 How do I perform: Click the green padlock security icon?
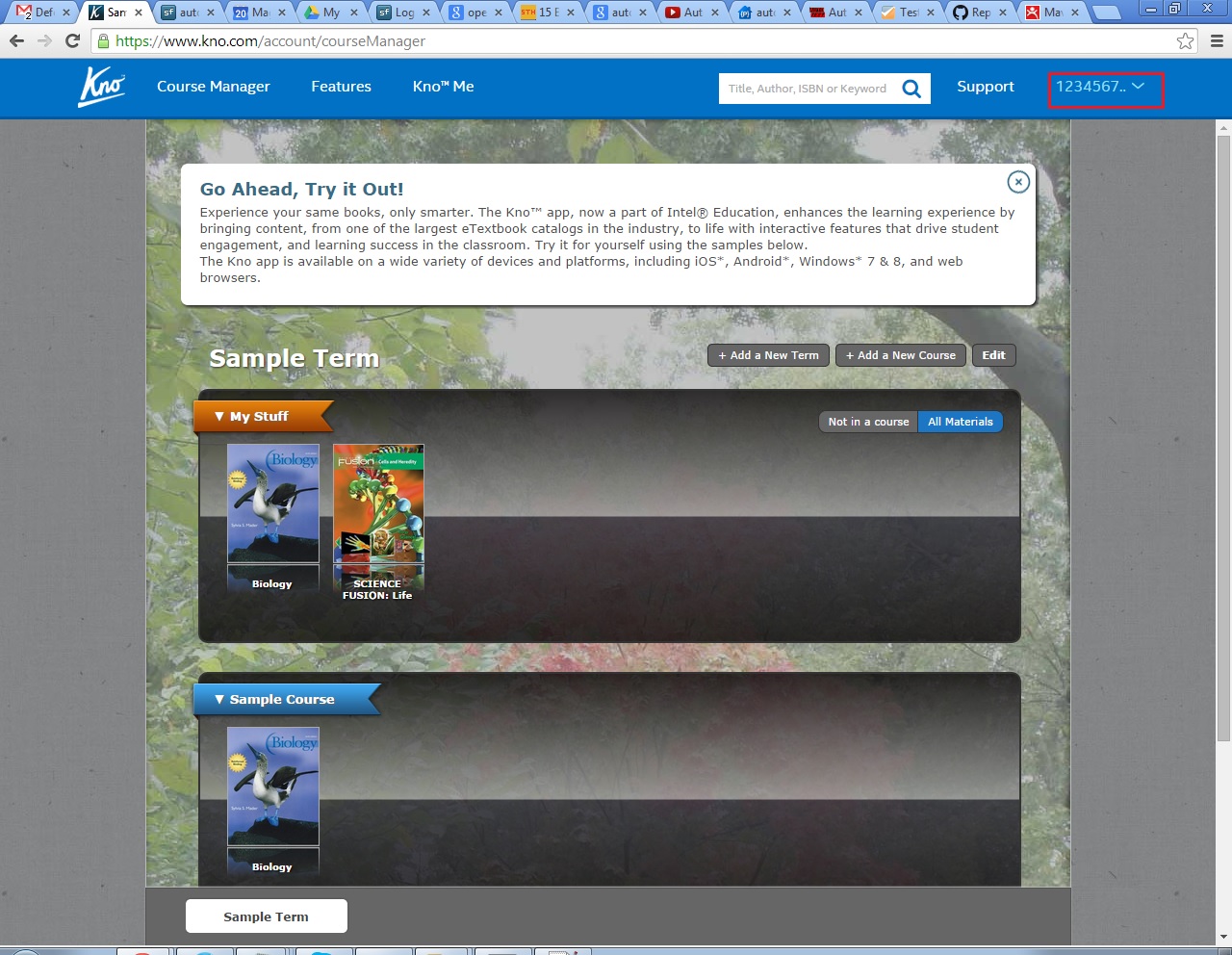click(x=104, y=41)
